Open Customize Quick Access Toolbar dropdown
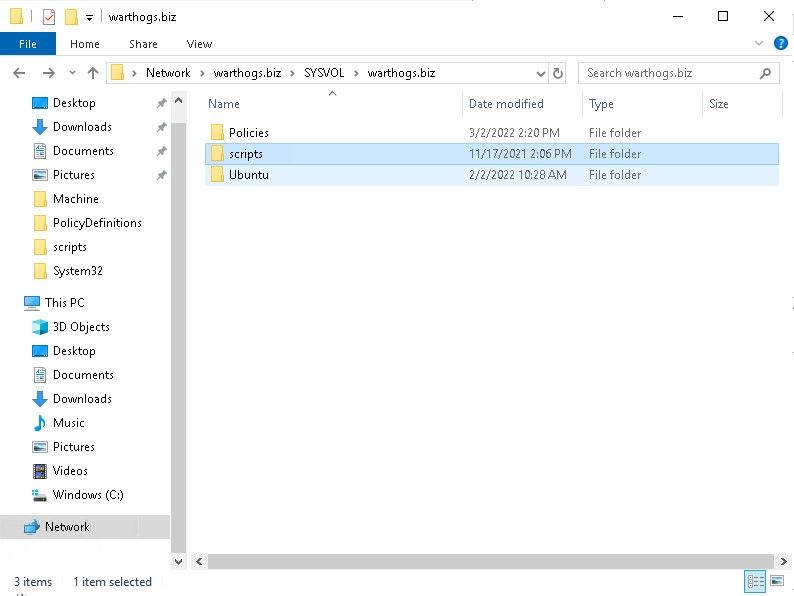 (89, 18)
